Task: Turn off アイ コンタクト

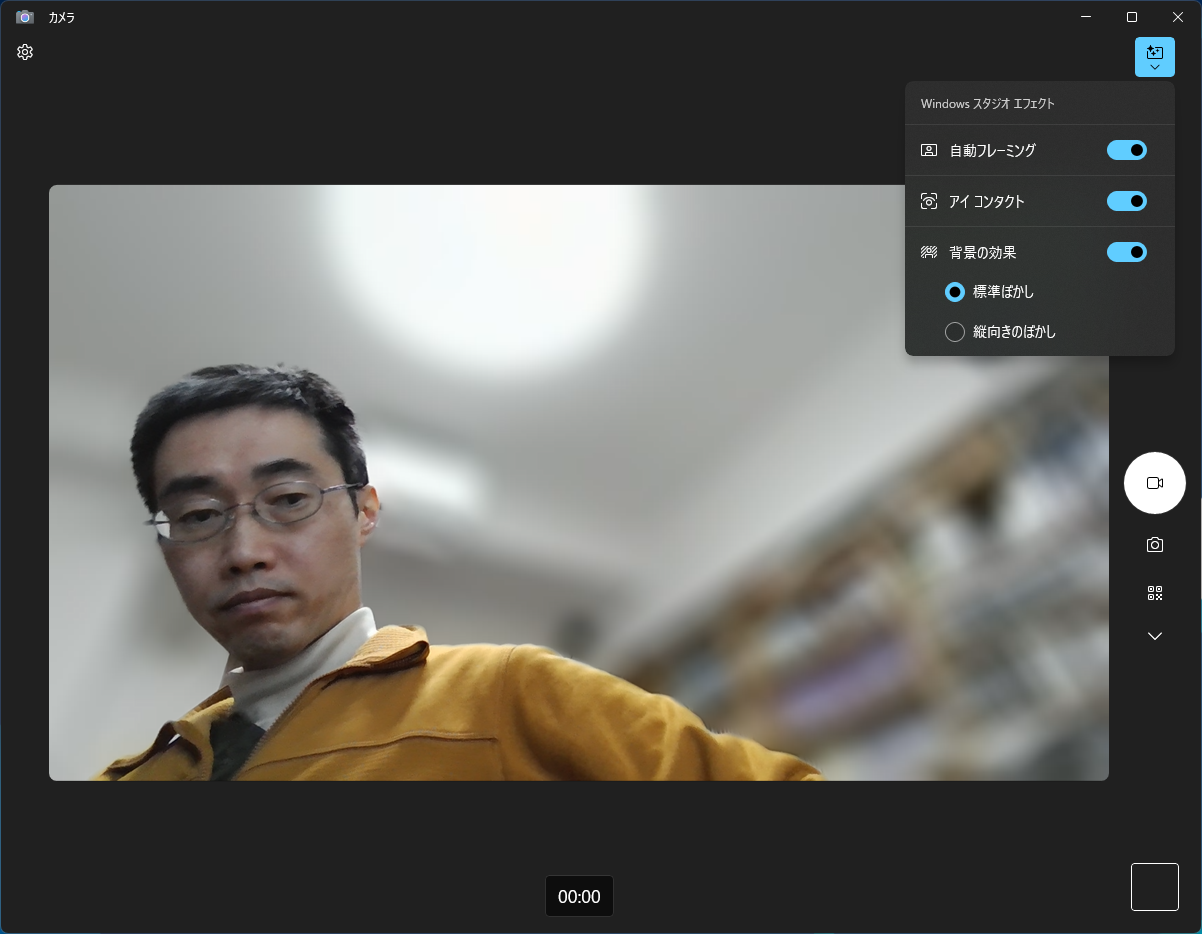Action: (x=1126, y=201)
